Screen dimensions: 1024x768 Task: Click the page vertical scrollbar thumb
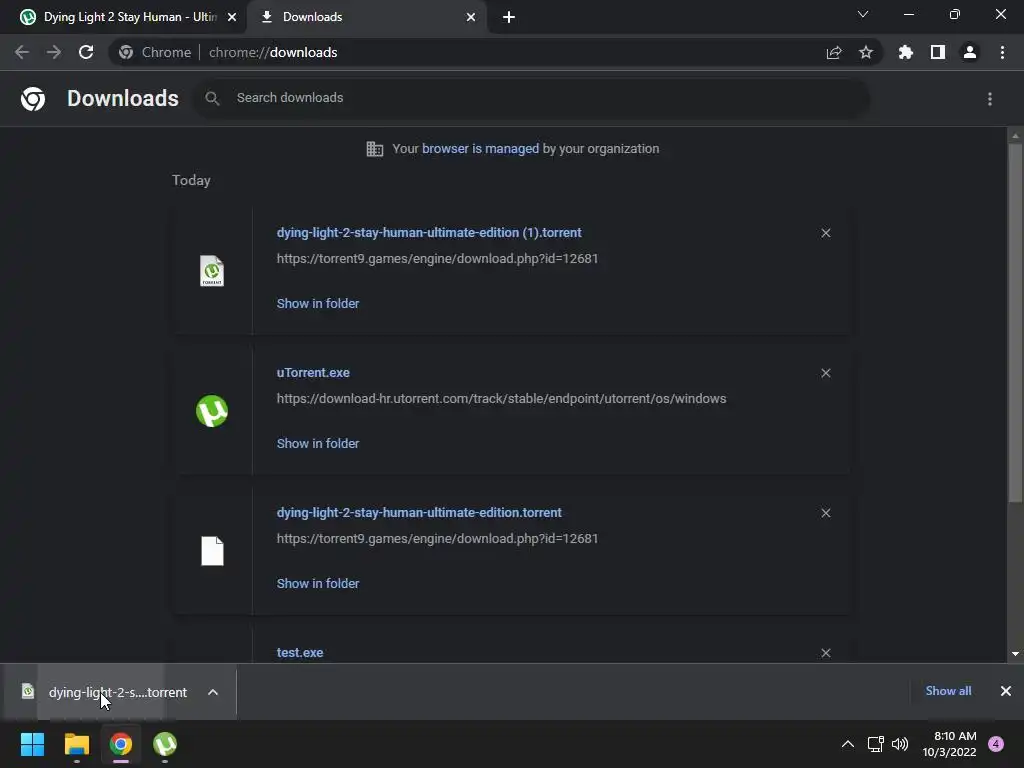pyautogui.click(x=1015, y=323)
